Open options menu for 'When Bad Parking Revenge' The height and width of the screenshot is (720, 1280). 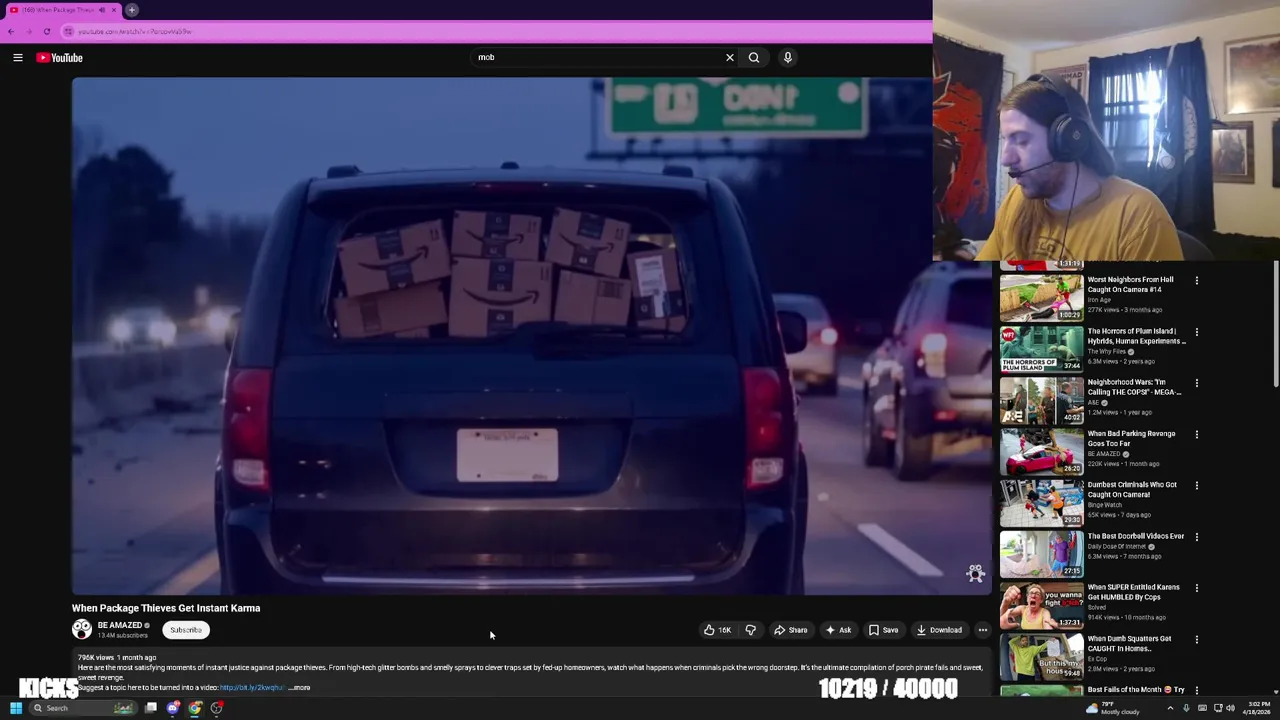pyautogui.click(x=1196, y=435)
